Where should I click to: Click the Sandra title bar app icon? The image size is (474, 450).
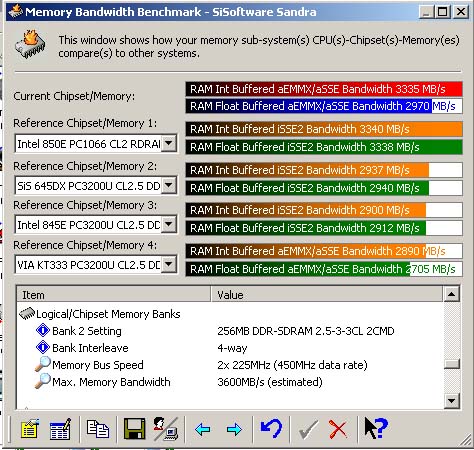(15, 11)
